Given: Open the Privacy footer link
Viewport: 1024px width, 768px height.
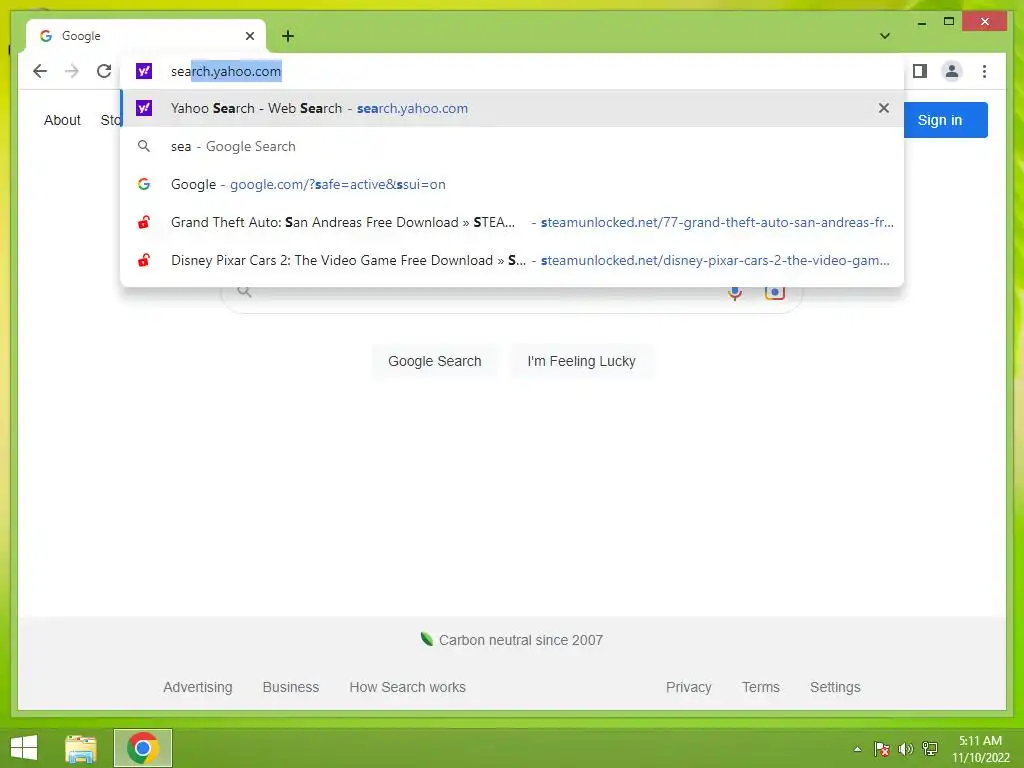Looking at the screenshot, I should [x=688, y=687].
